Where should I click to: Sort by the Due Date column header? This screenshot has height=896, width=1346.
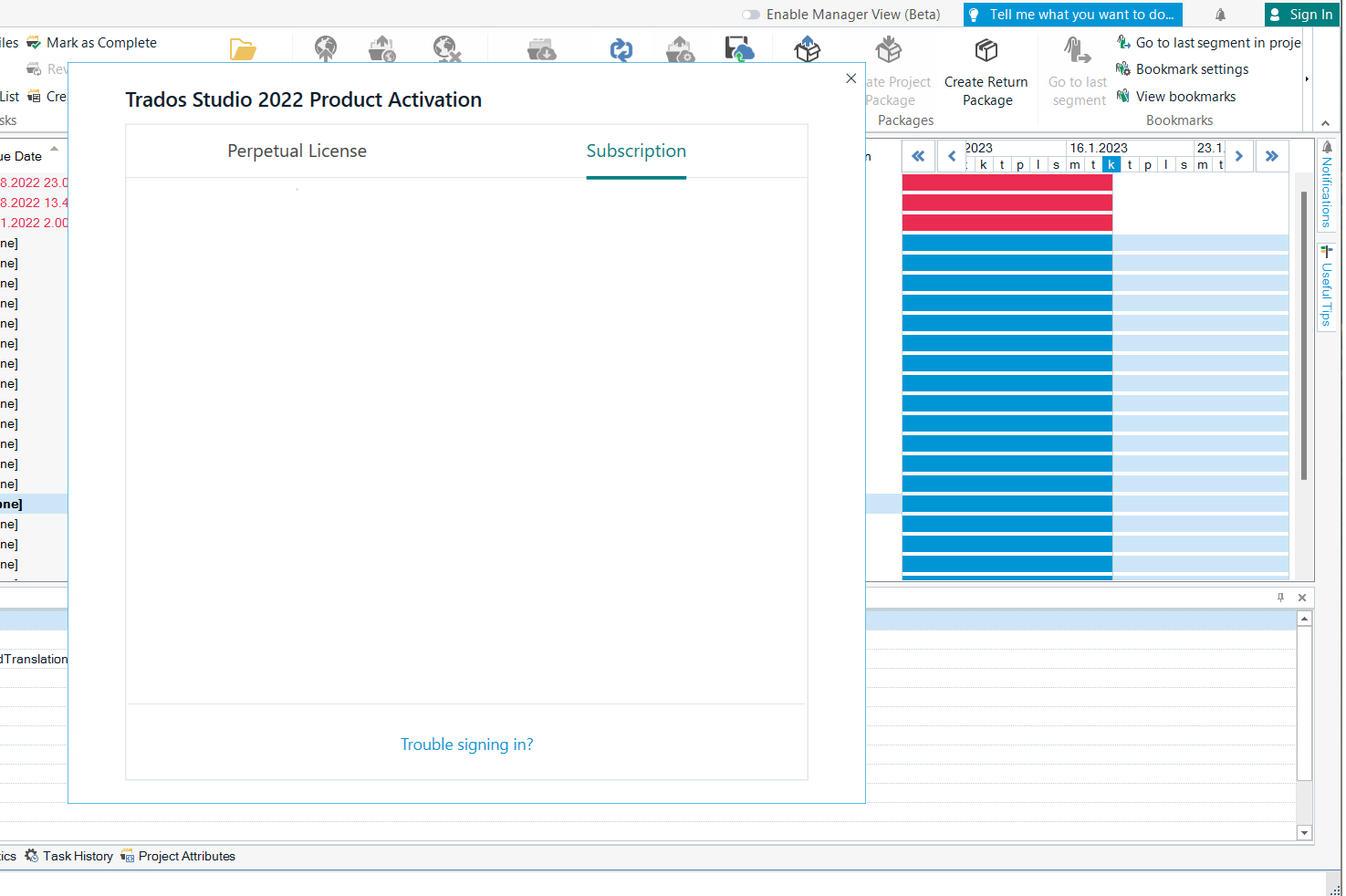pos(23,156)
